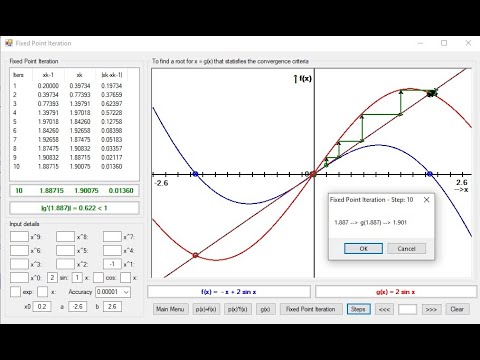Focus the x^9 coefficient field
The image size is (480, 360).
click(19, 237)
